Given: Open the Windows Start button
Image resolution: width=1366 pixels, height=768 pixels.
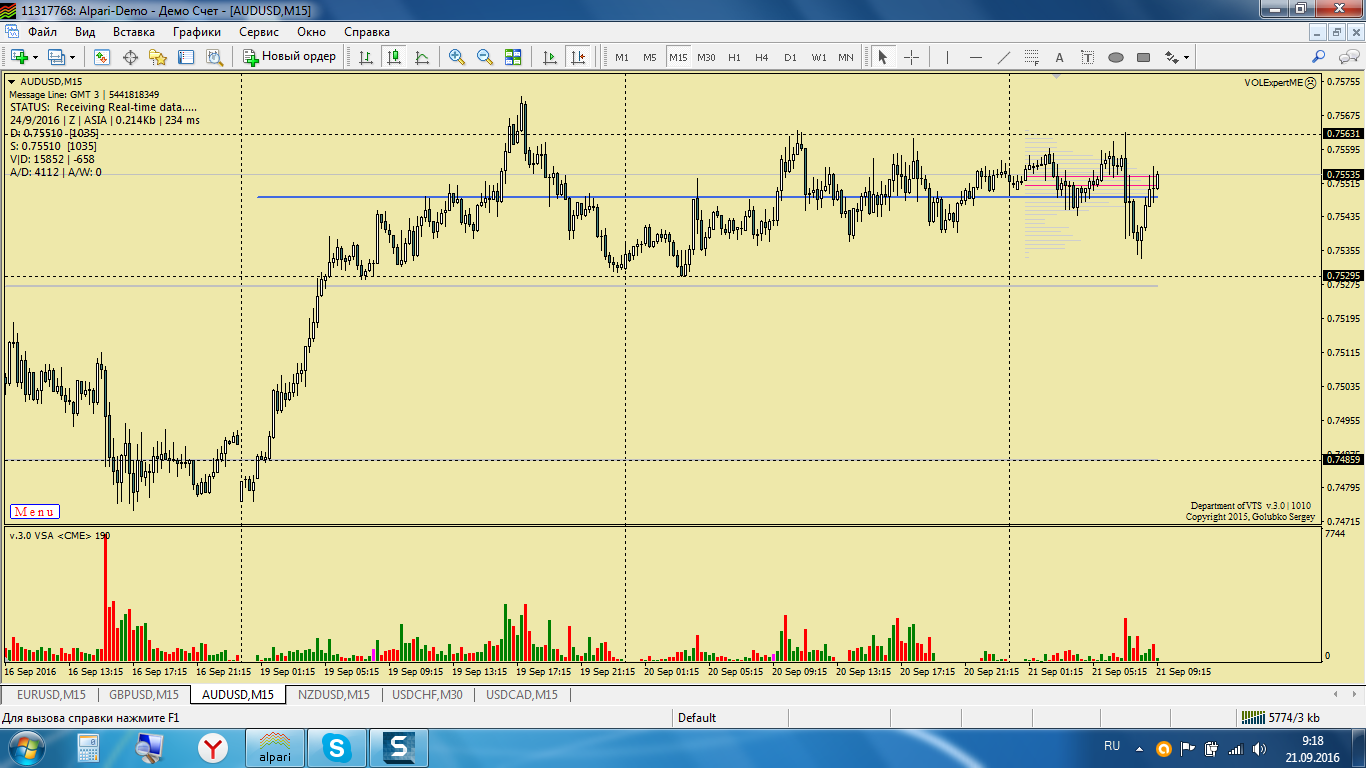Looking at the screenshot, I should click(26, 748).
